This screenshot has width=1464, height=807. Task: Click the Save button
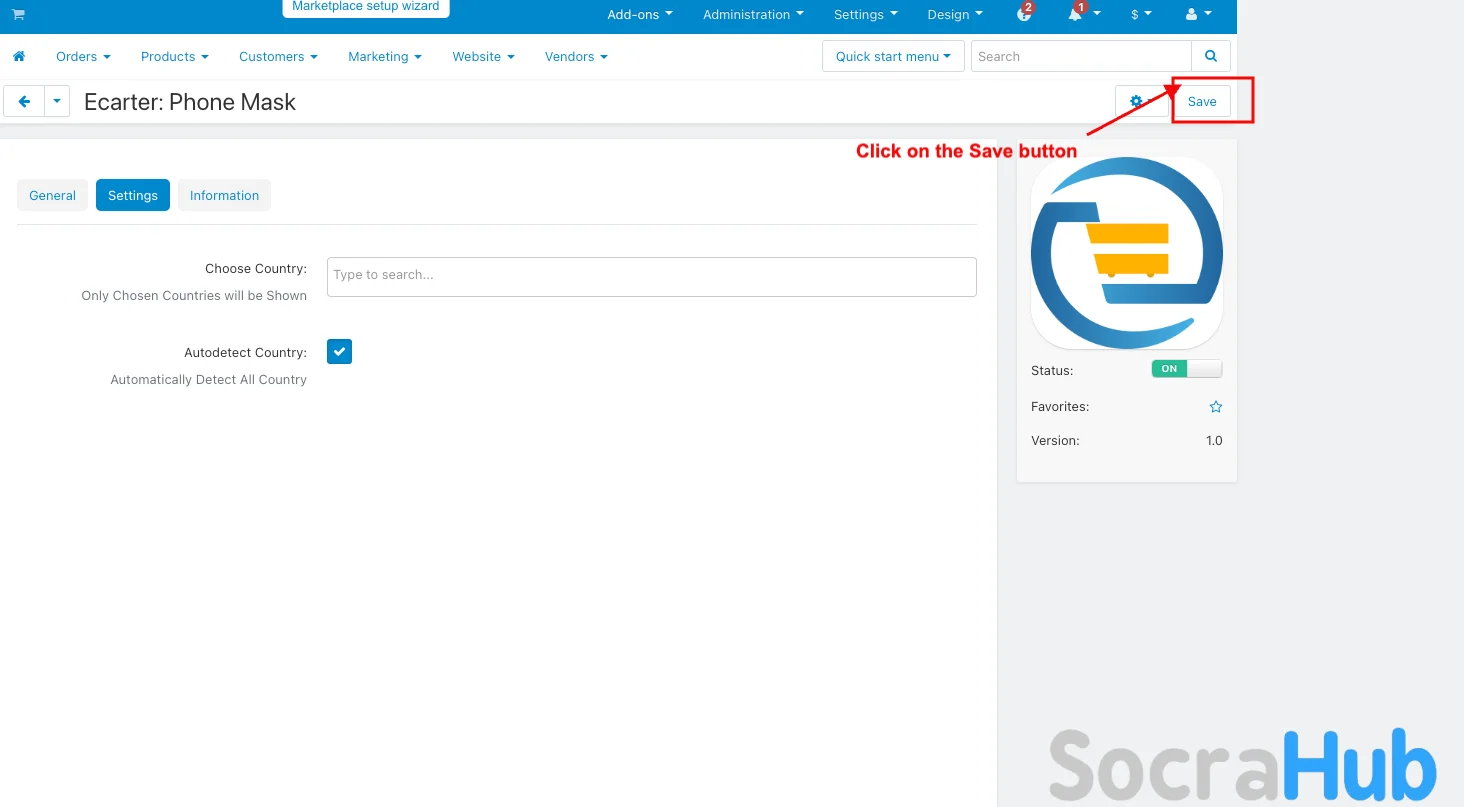(1202, 101)
